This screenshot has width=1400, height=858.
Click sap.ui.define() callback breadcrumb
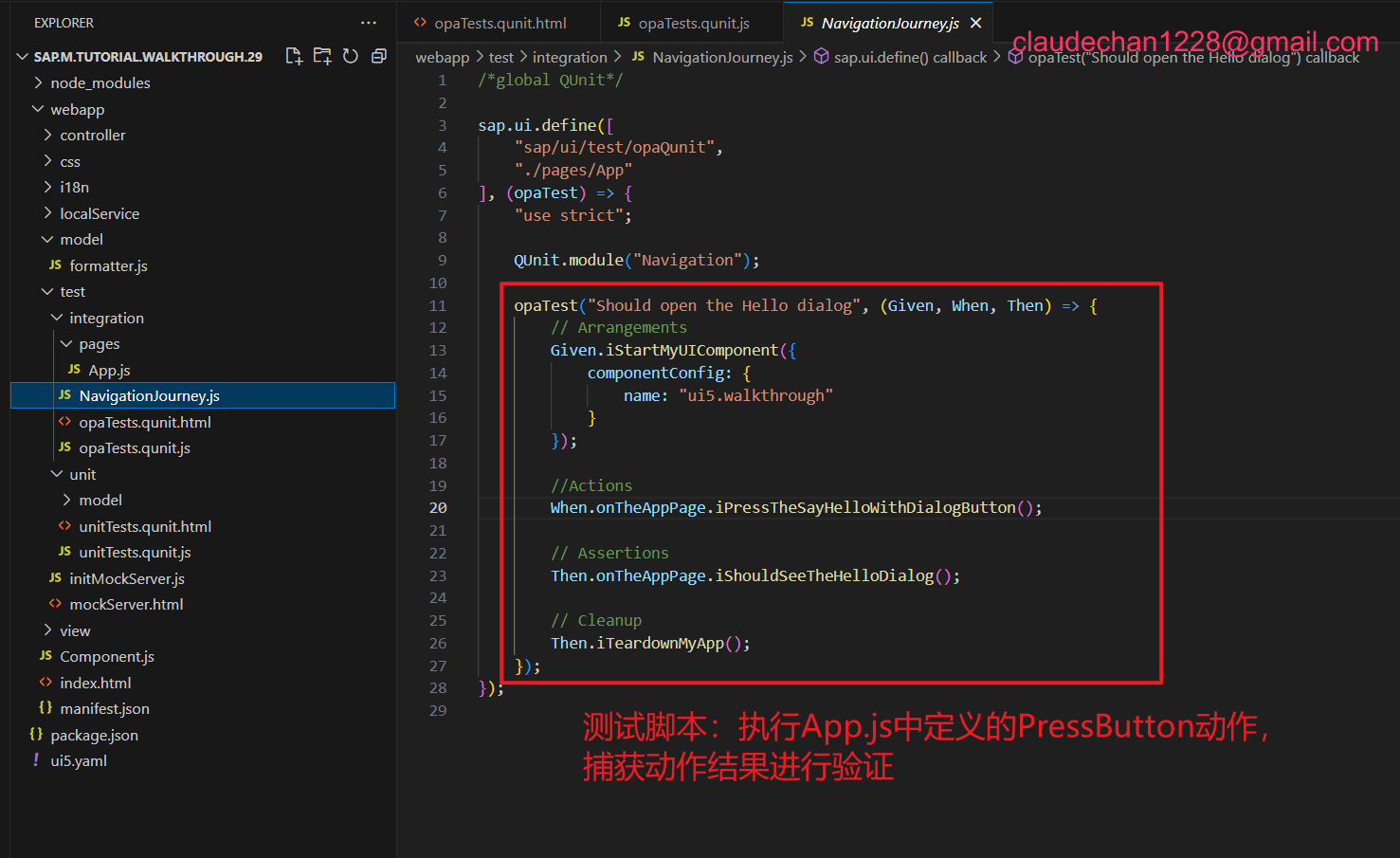(x=910, y=58)
